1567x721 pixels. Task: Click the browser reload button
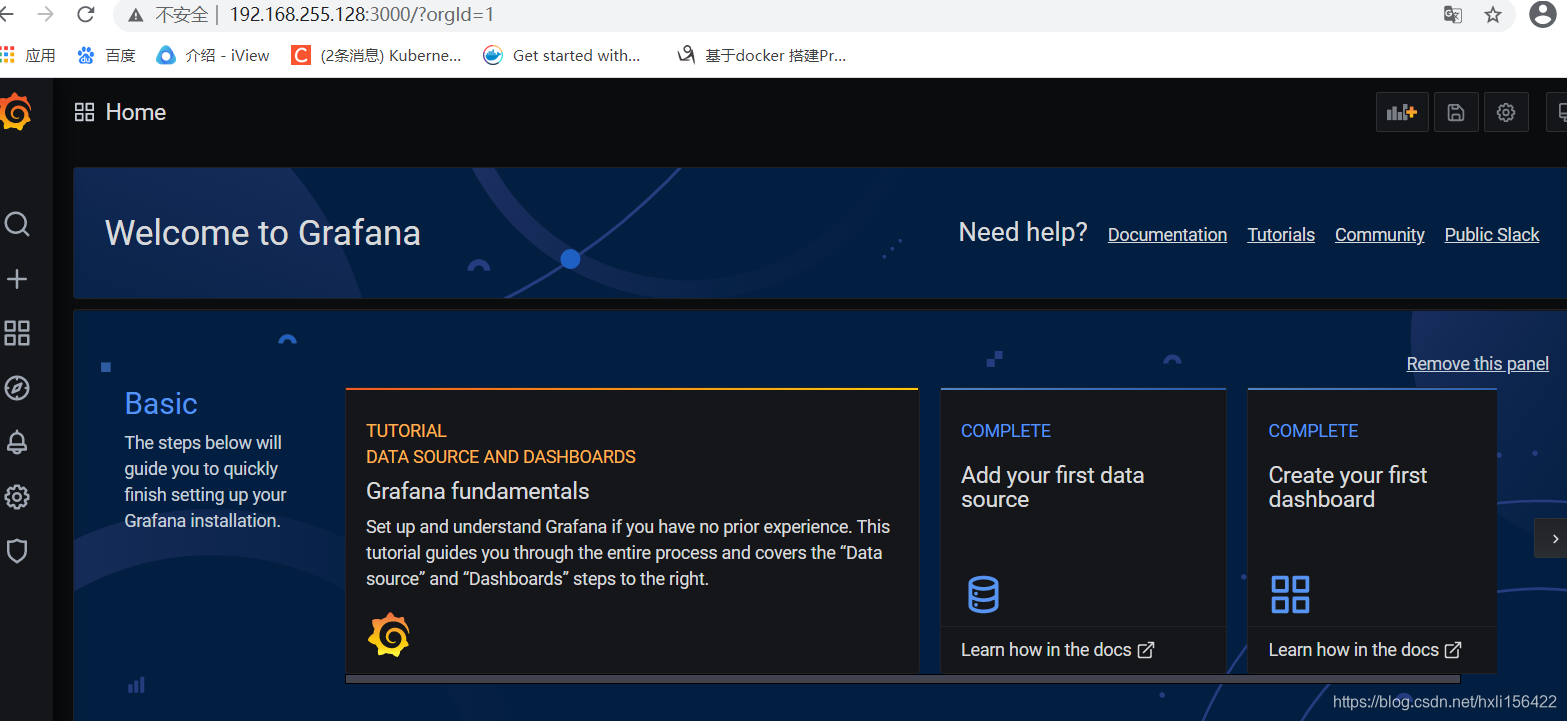point(86,14)
